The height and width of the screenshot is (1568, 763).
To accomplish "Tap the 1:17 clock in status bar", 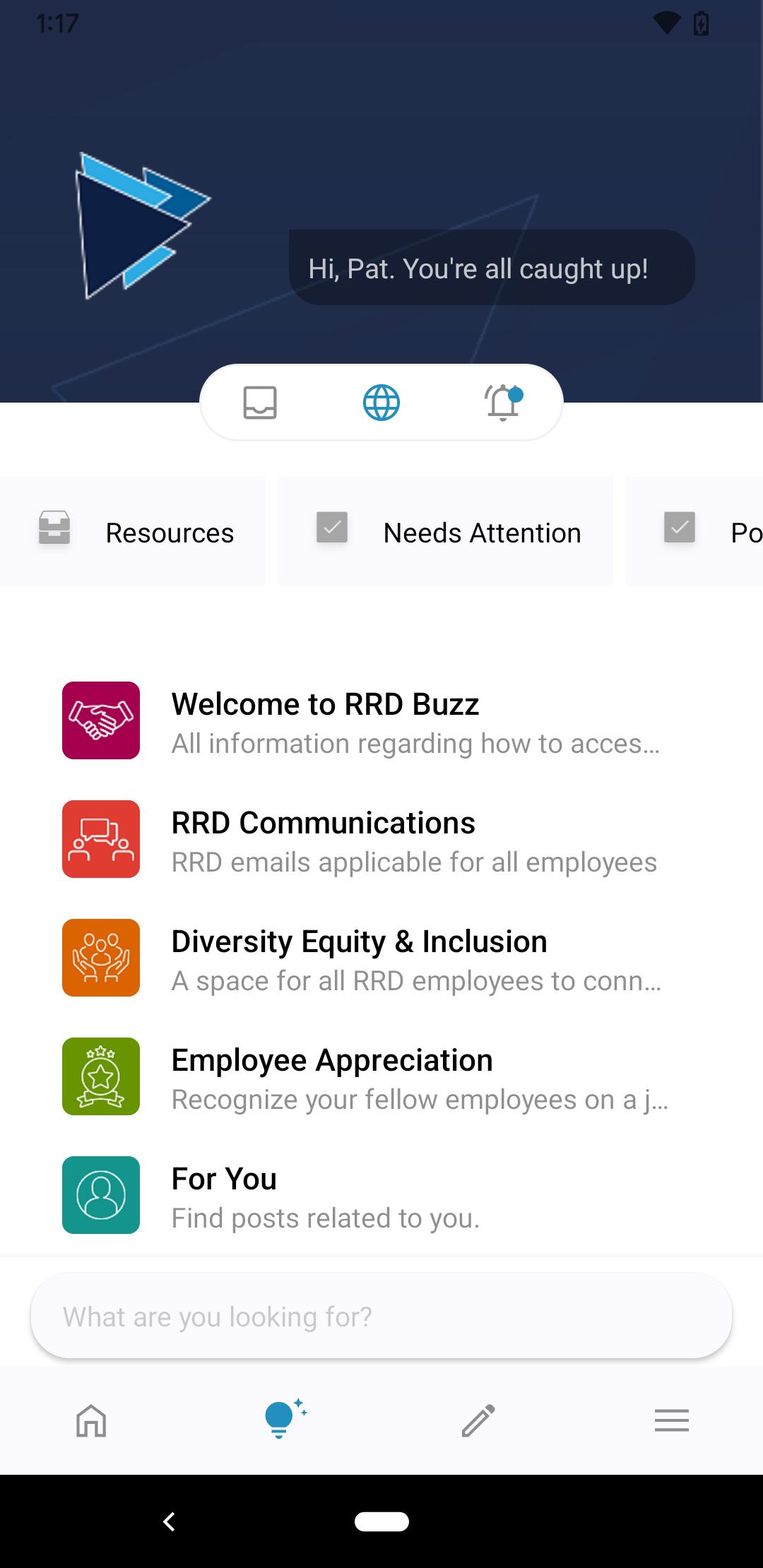I will [x=57, y=23].
